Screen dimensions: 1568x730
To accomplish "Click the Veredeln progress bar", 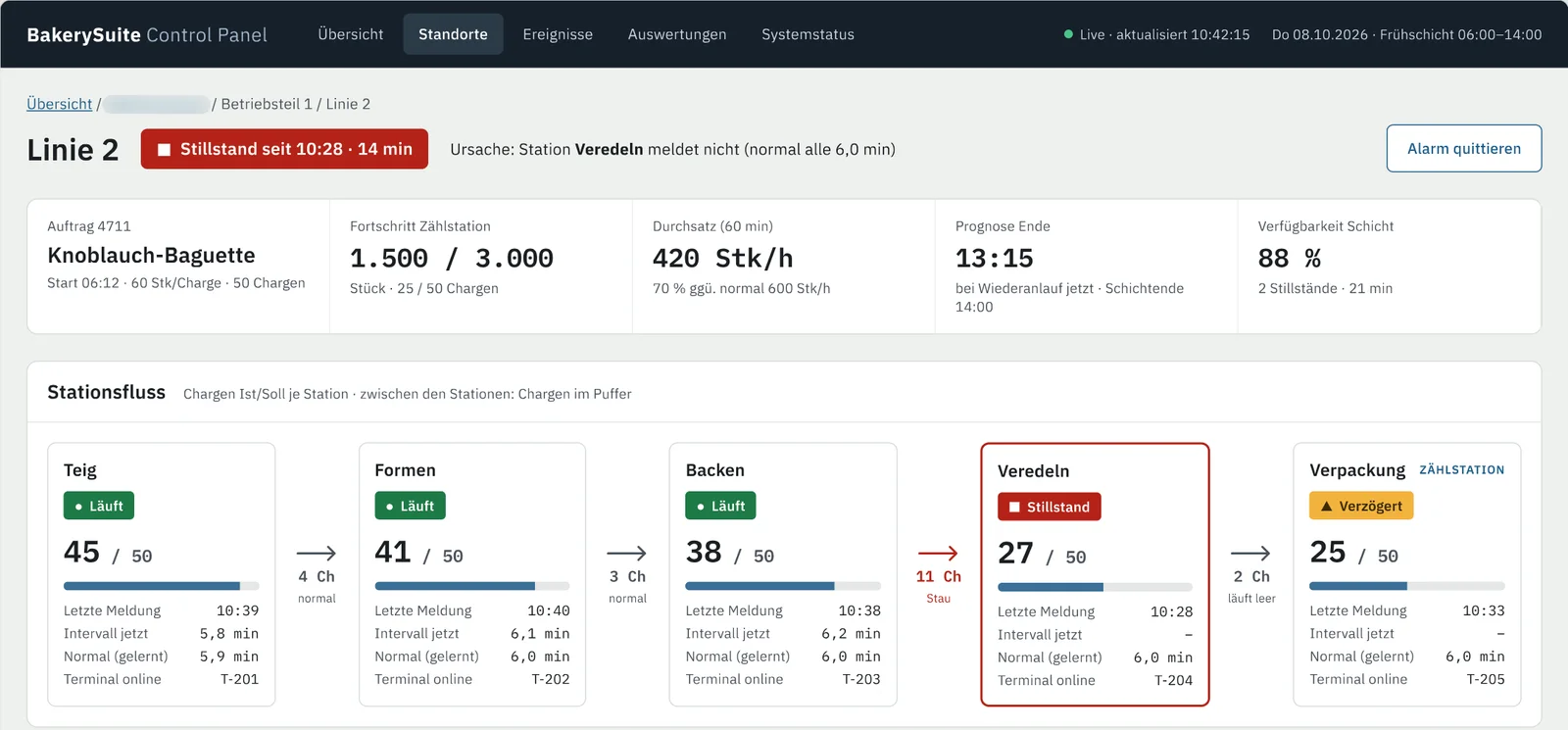I will click(x=1095, y=587).
